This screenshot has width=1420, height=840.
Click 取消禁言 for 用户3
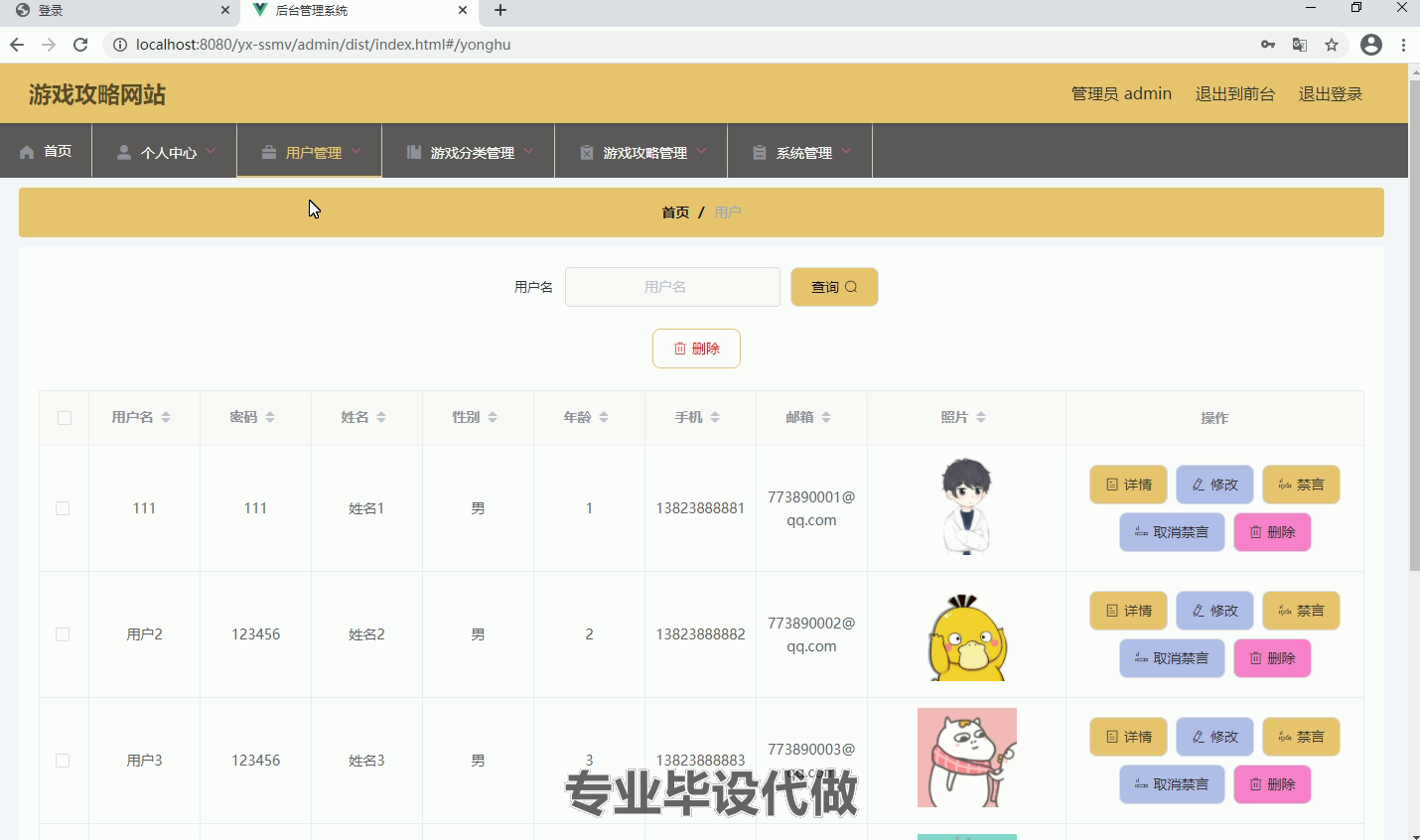tap(1172, 784)
